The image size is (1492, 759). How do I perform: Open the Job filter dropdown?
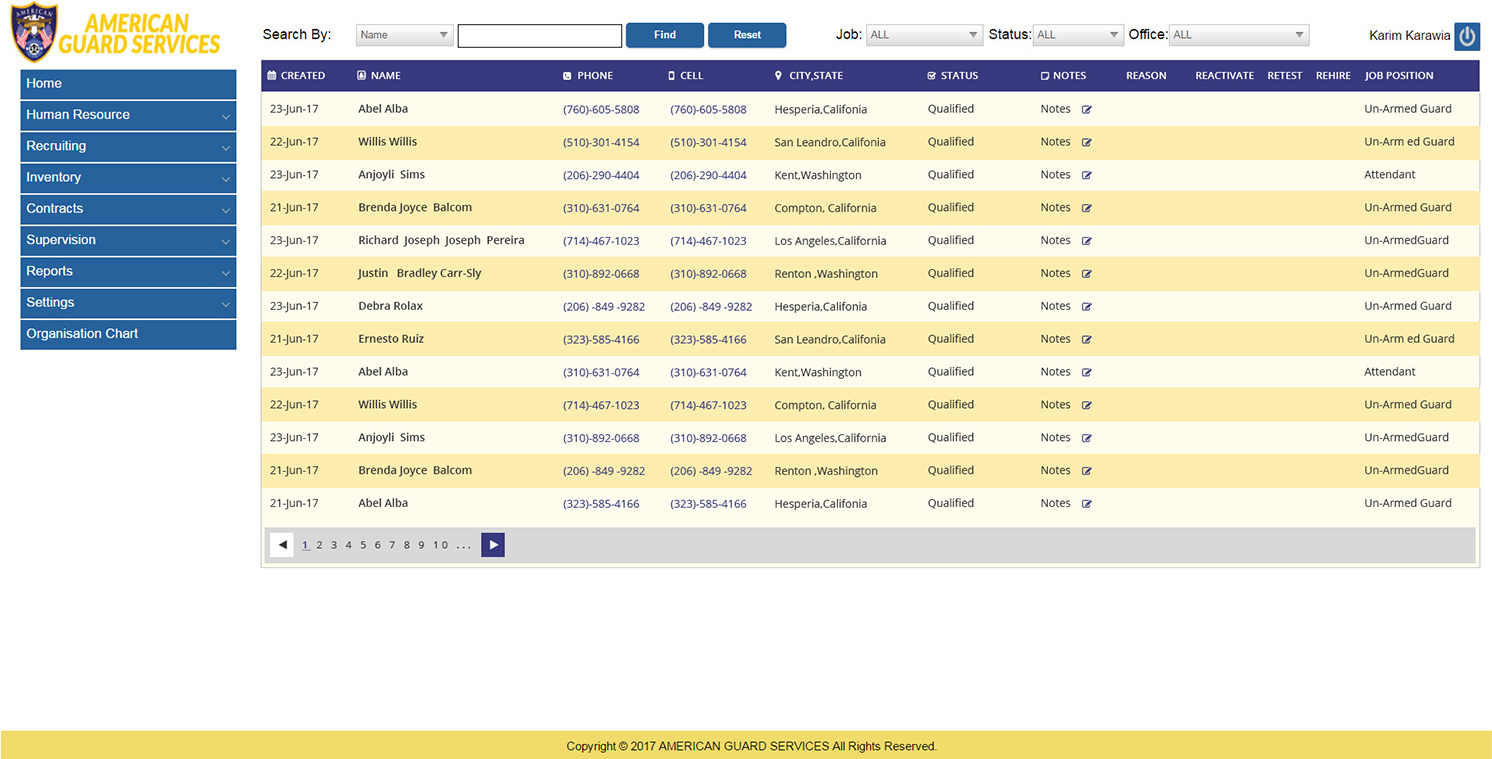pyautogui.click(x=924, y=35)
